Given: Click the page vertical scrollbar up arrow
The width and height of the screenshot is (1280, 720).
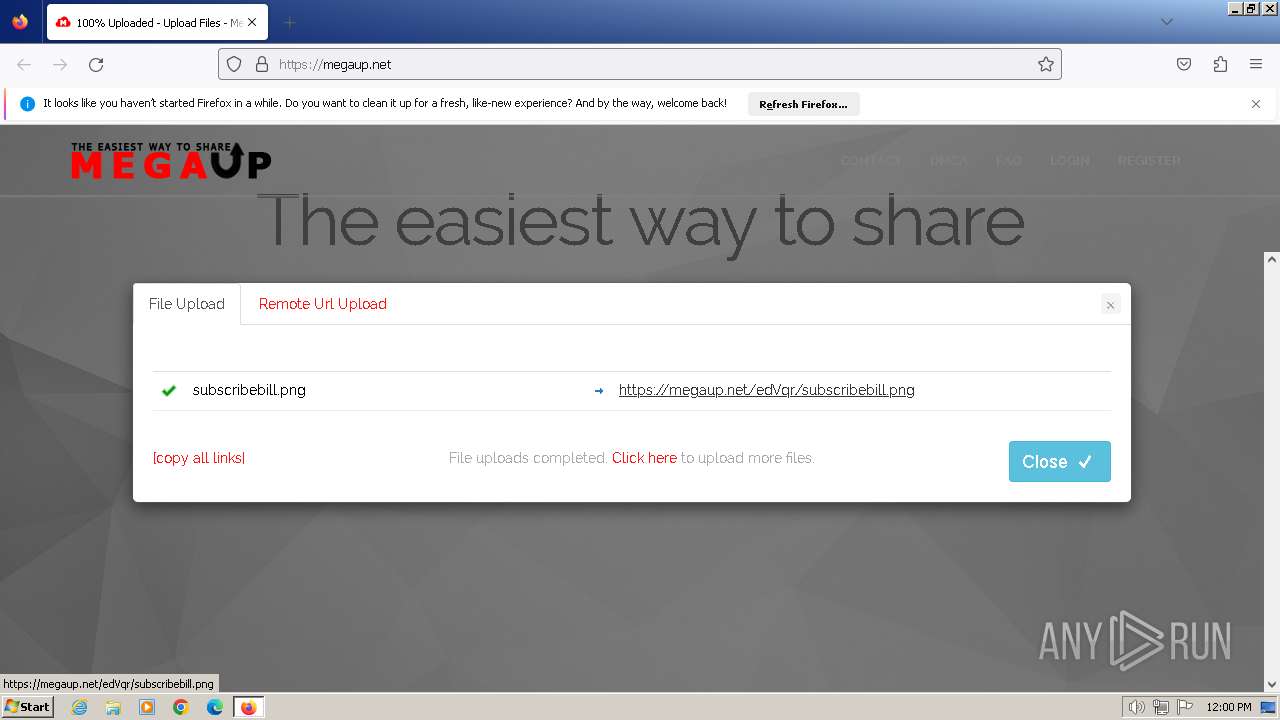Looking at the screenshot, I should (x=1272, y=258).
